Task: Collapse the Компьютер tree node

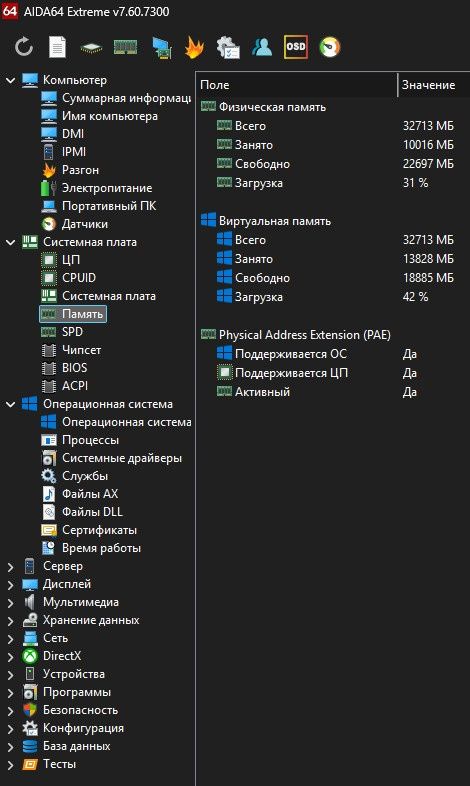Action: click(11, 80)
